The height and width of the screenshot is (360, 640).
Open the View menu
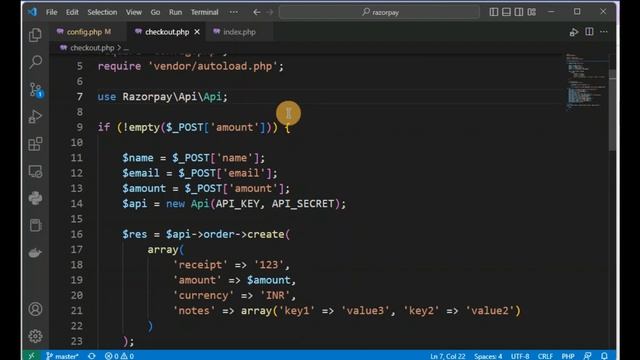coord(133,12)
